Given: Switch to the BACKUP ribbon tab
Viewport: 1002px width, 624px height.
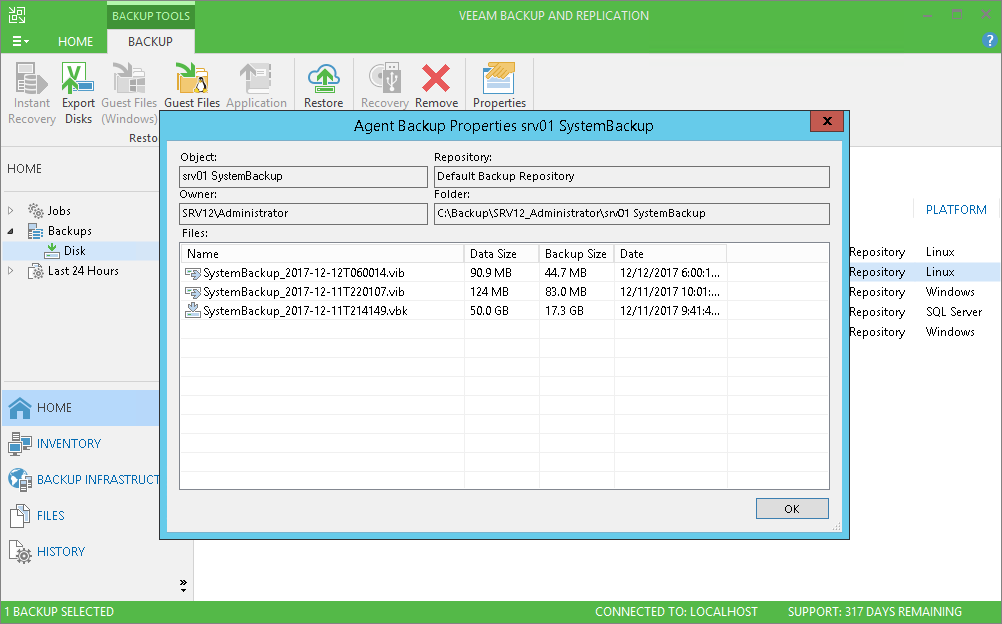Looking at the screenshot, I should click(x=150, y=42).
